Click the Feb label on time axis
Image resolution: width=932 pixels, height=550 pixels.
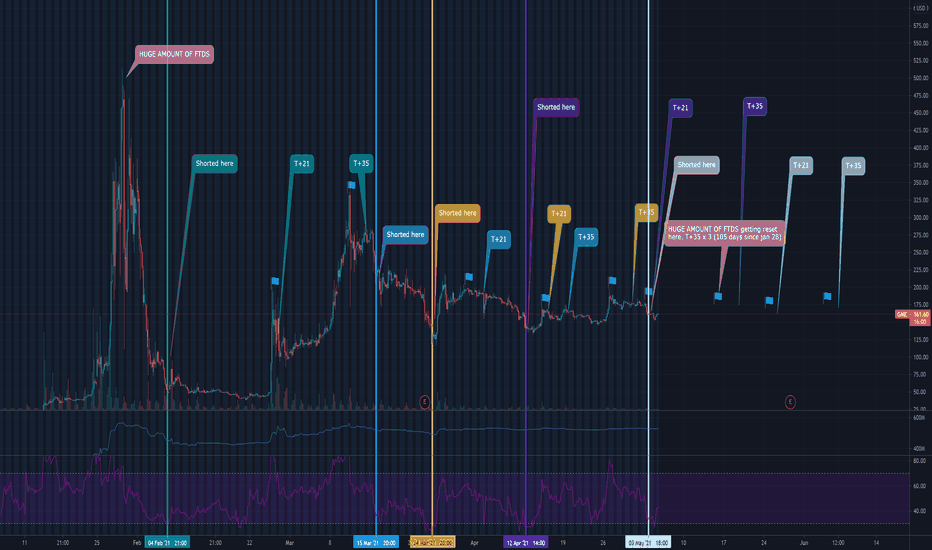137,542
